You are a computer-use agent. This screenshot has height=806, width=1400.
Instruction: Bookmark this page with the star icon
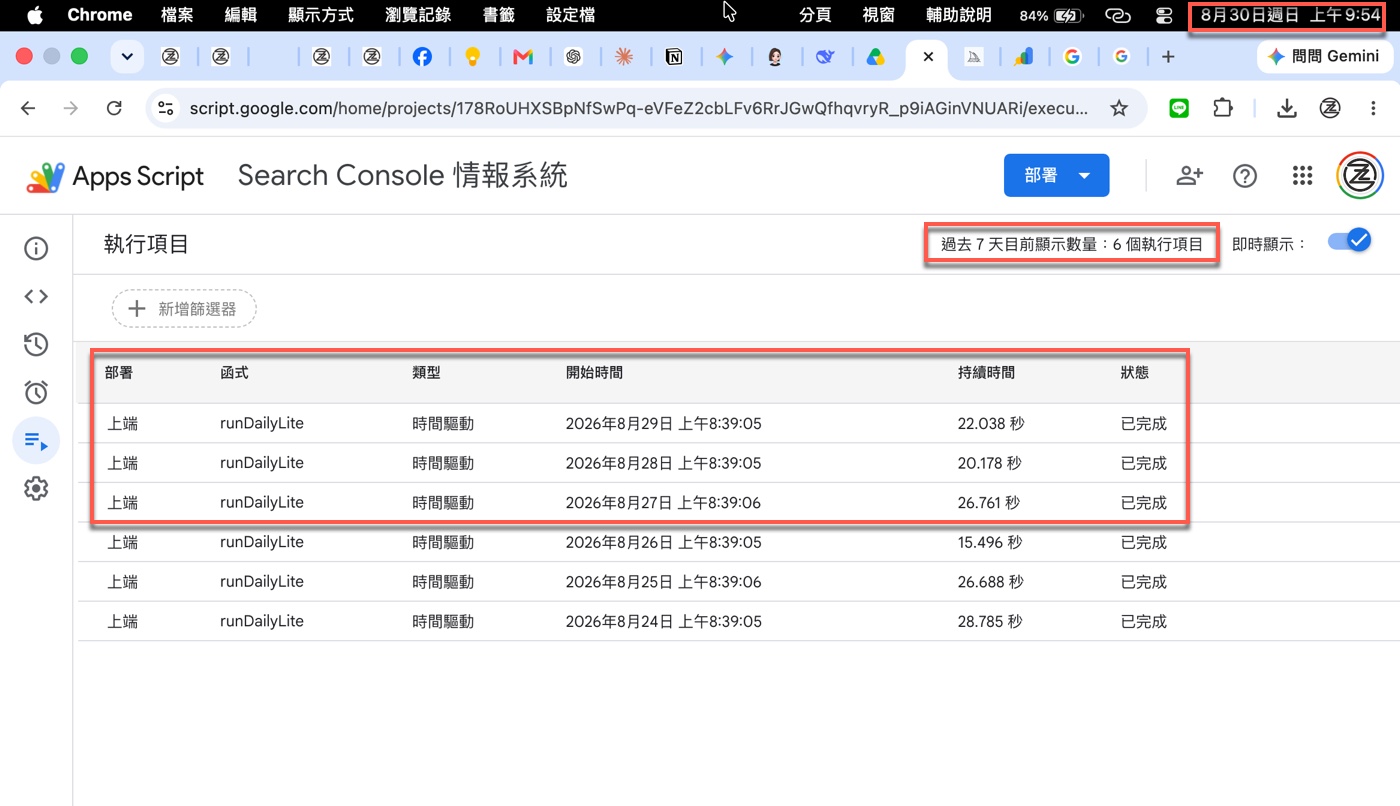pyautogui.click(x=1119, y=108)
